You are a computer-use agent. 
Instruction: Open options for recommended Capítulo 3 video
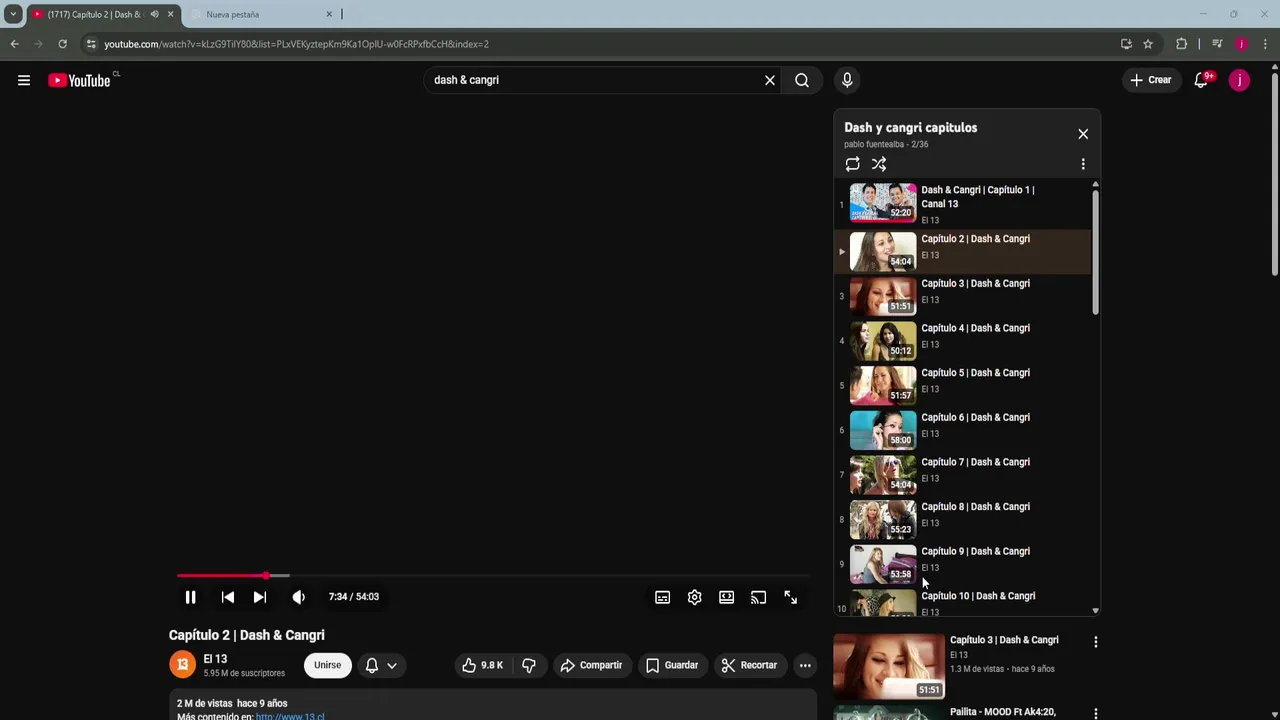1096,642
